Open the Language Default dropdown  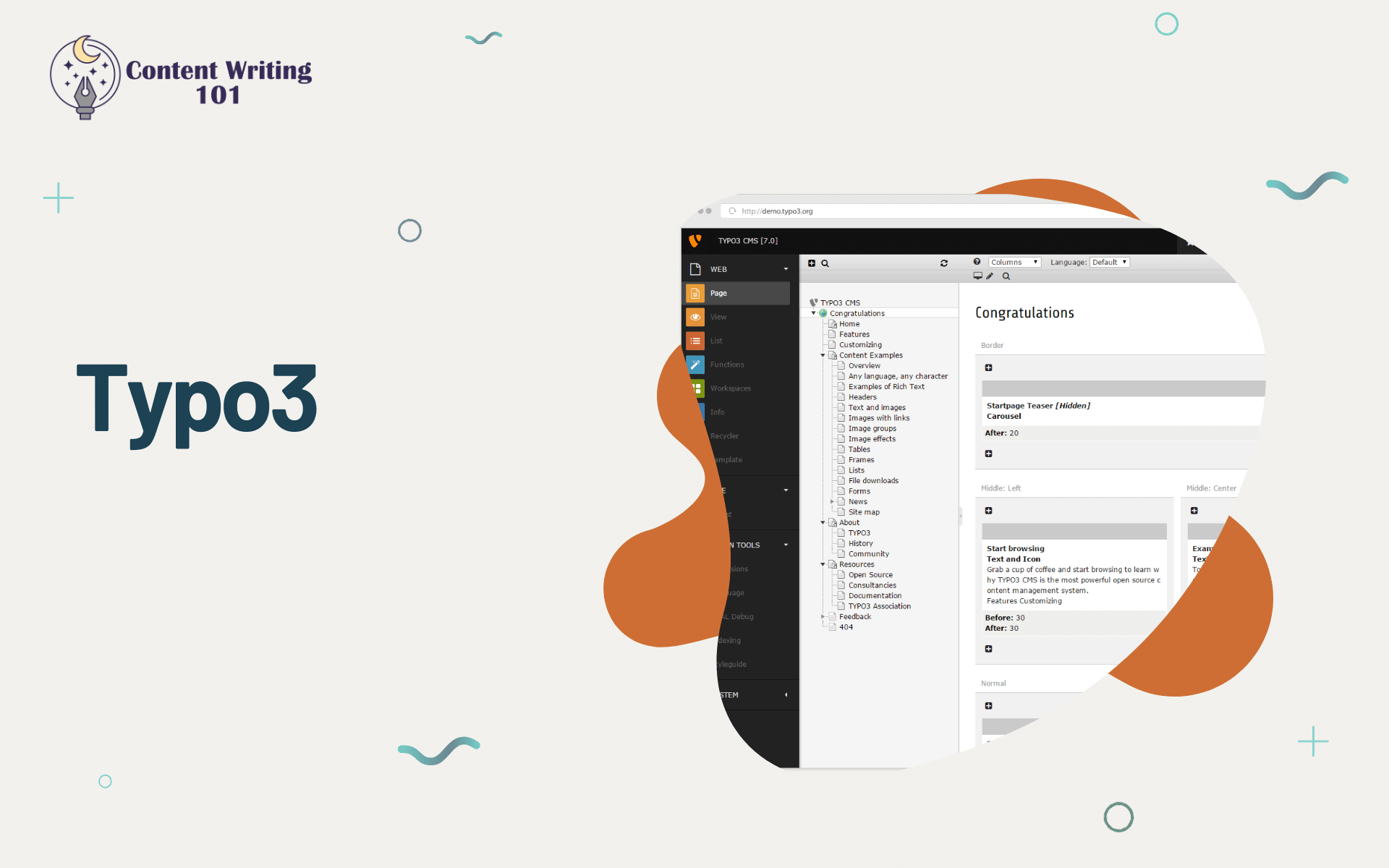[x=1110, y=263]
